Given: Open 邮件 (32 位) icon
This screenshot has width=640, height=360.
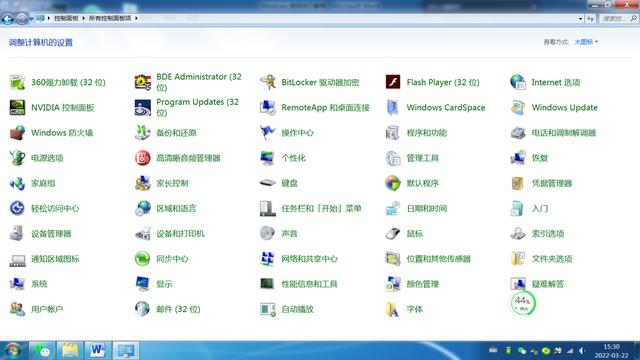Looking at the screenshot, I should (143, 309).
